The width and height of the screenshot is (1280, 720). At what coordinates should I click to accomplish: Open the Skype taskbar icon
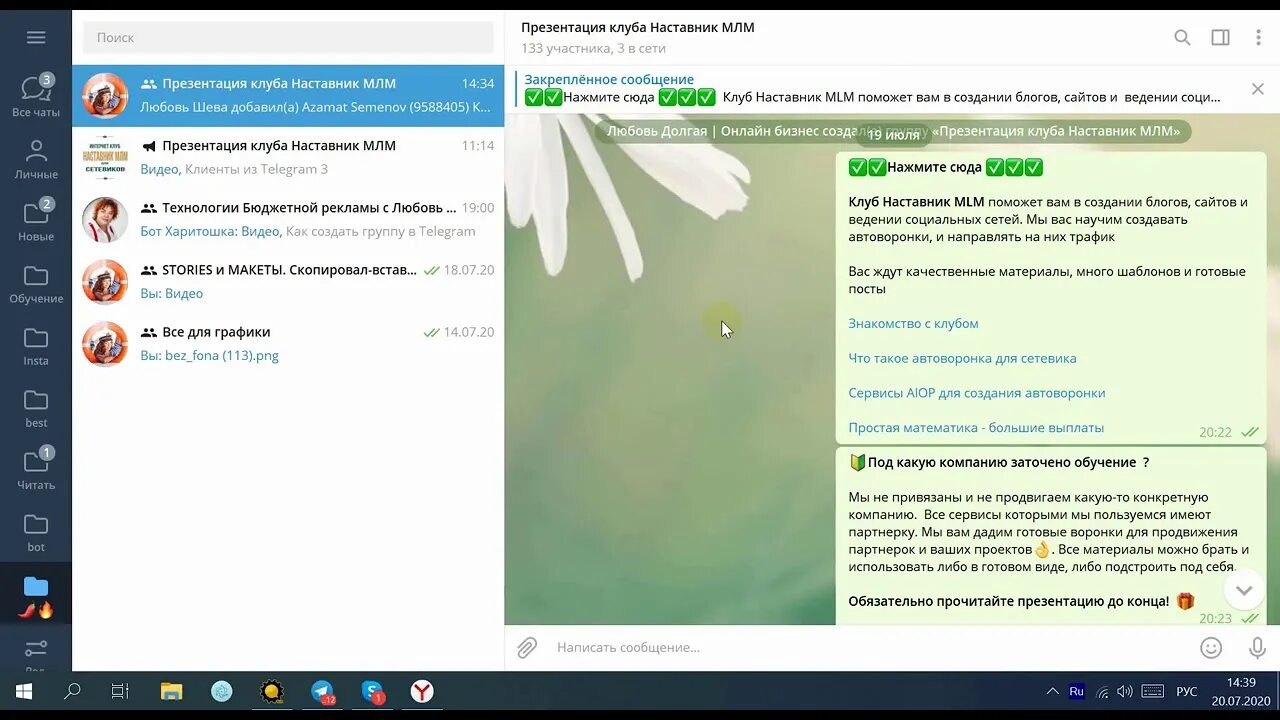click(372, 691)
